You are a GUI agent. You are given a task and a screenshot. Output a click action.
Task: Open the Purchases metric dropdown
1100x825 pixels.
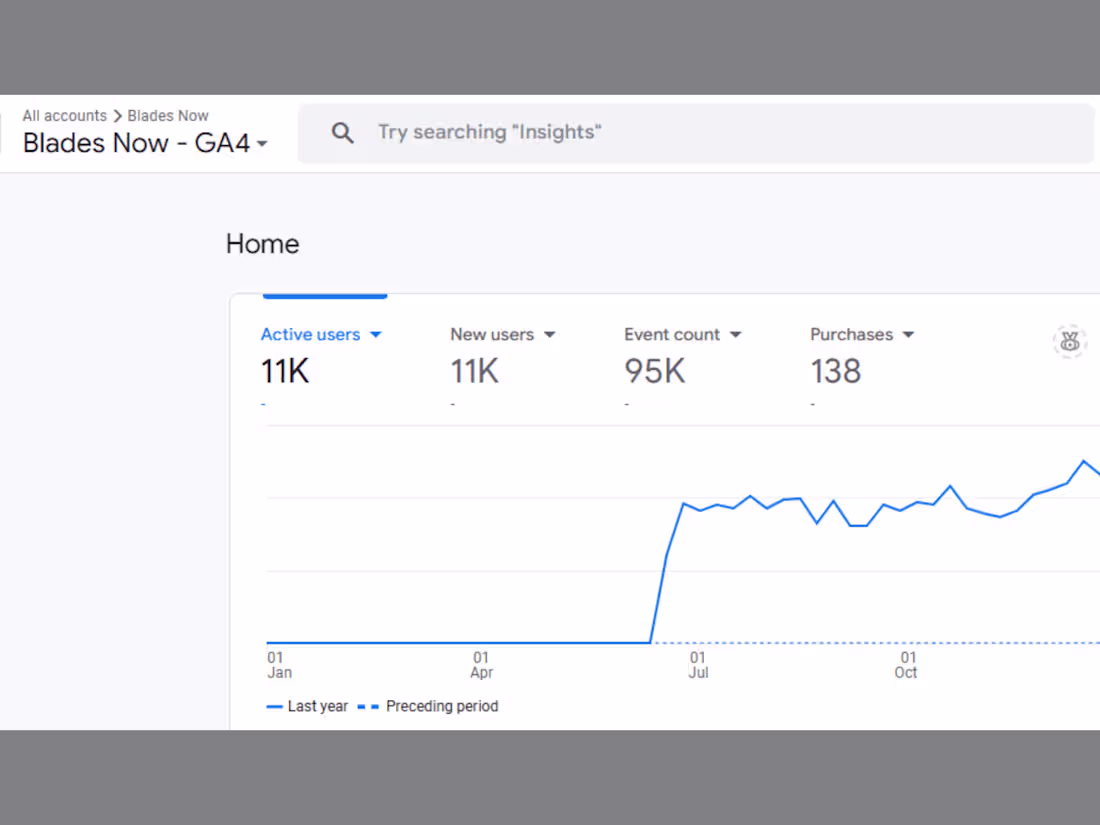[x=908, y=334]
